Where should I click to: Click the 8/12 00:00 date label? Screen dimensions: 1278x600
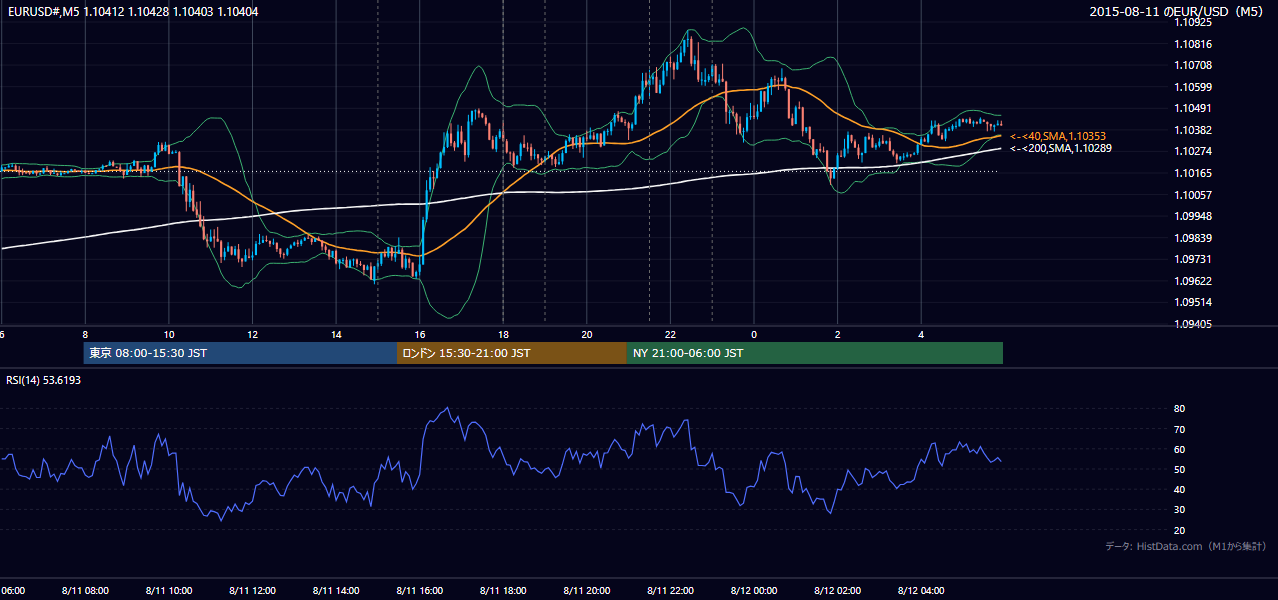[x=754, y=590]
